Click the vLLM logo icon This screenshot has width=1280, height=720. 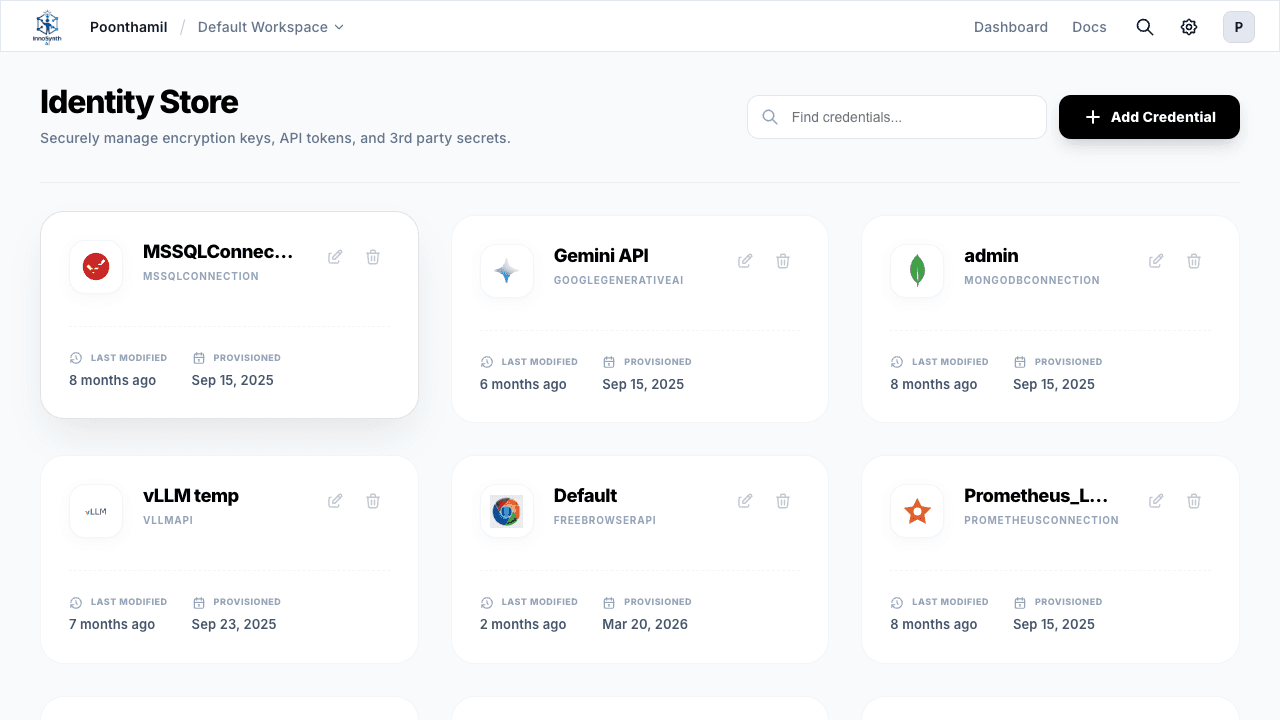coord(96,511)
